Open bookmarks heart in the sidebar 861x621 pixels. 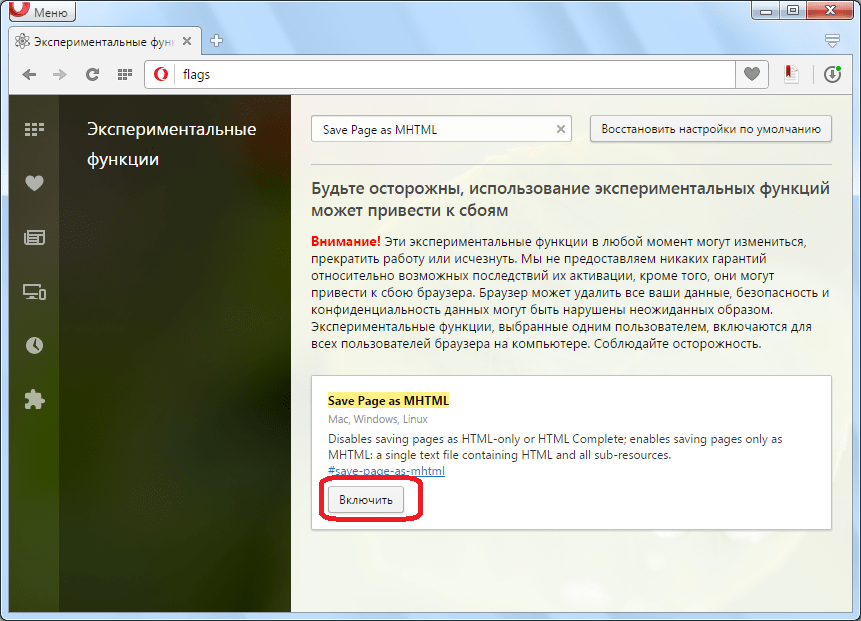(x=35, y=183)
